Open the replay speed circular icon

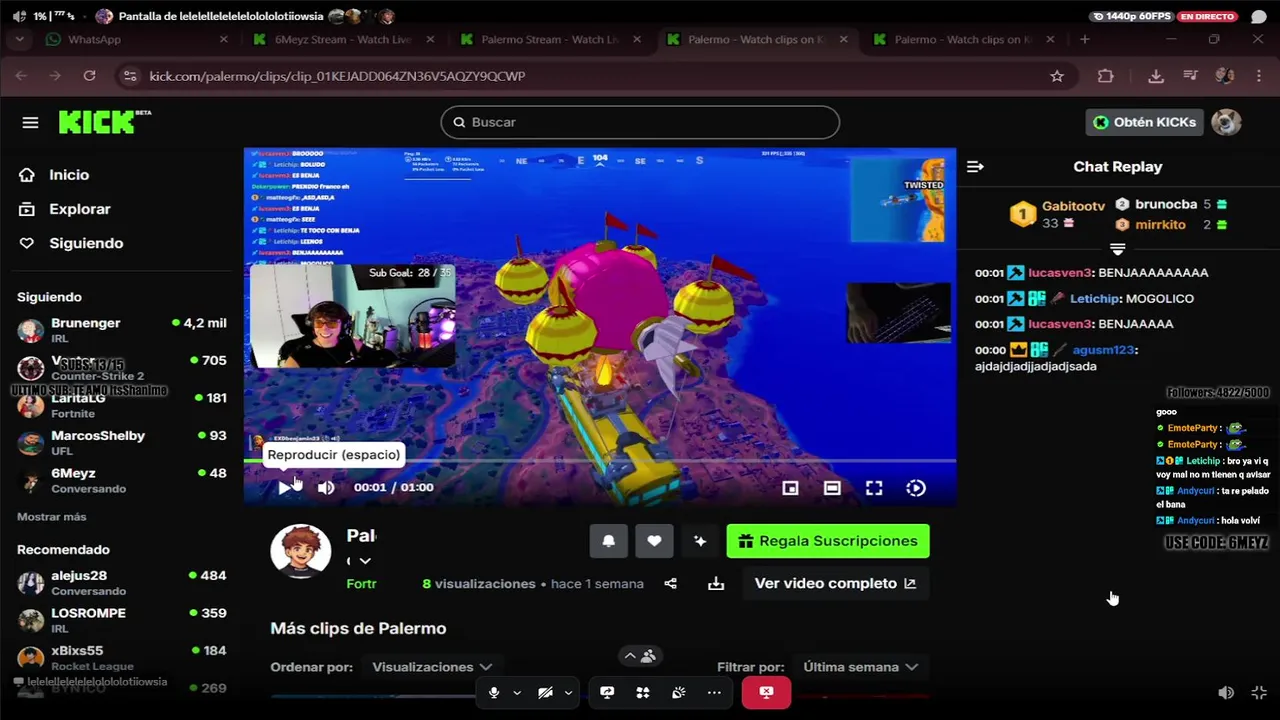point(916,488)
